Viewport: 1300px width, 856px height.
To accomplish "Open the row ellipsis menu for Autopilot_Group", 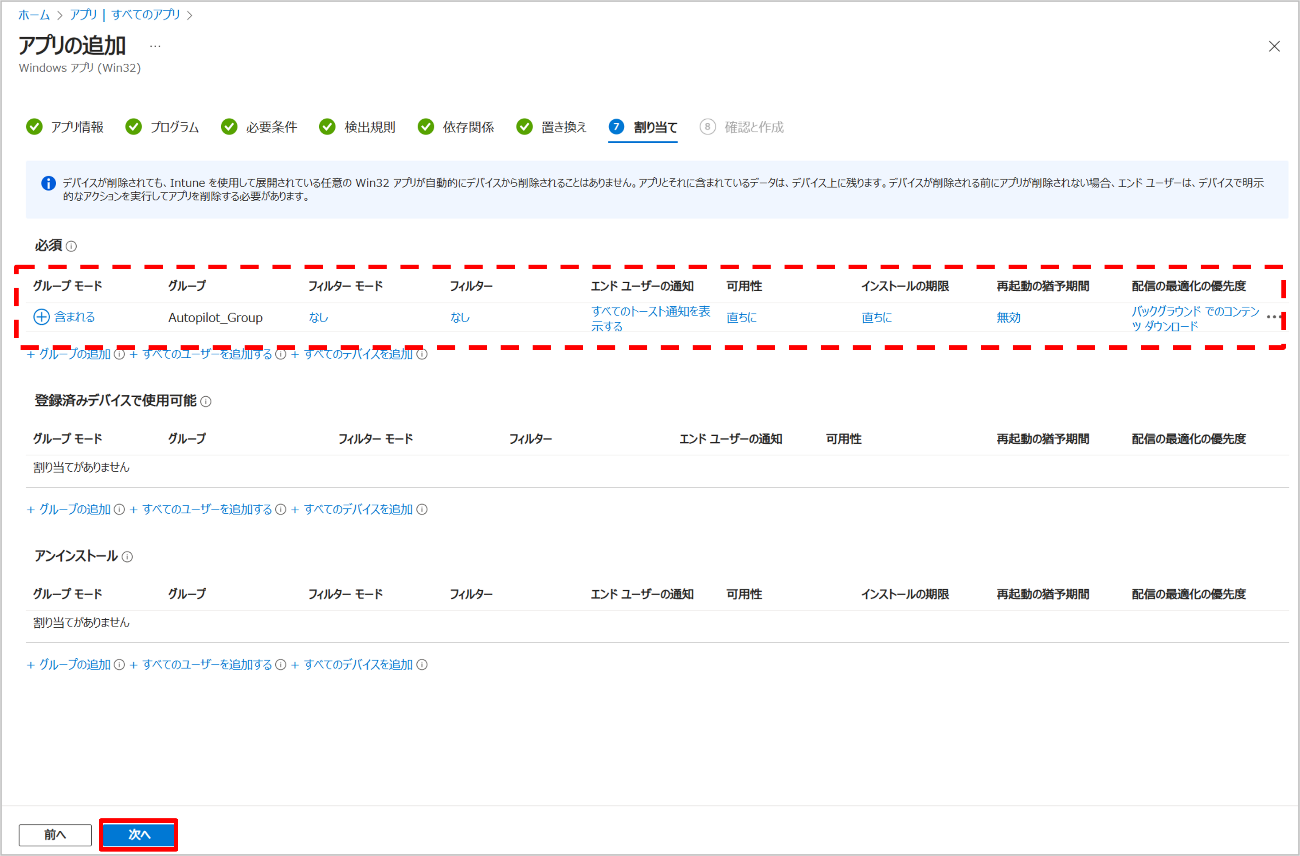I will (x=1273, y=317).
